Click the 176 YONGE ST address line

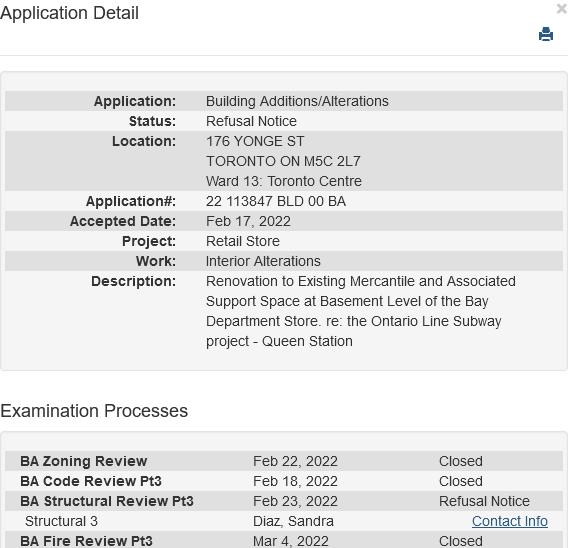[x=255, y=141]
